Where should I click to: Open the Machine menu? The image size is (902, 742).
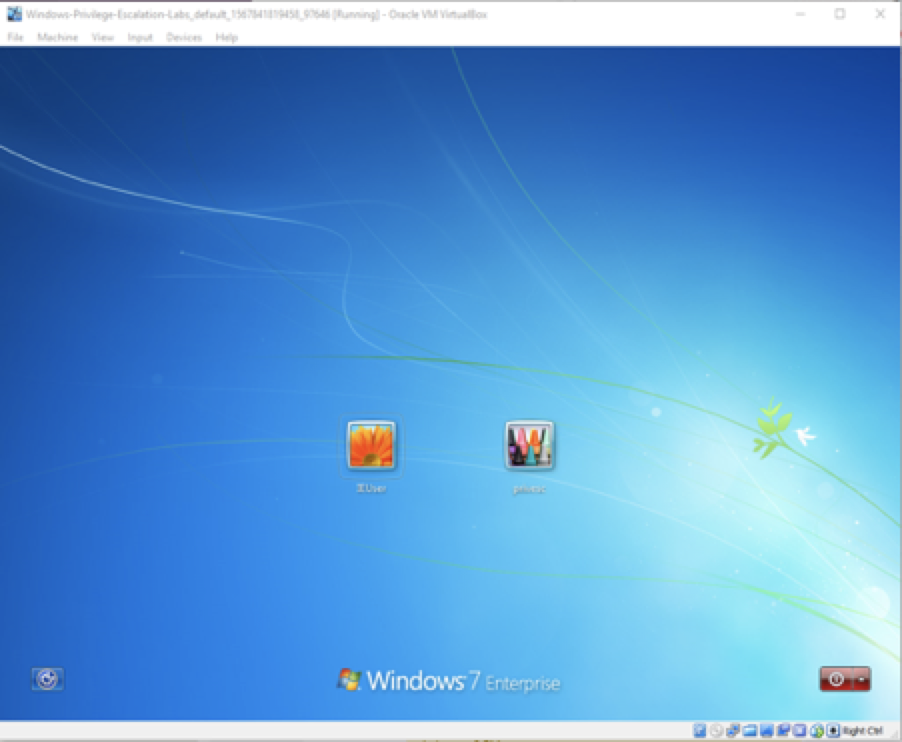(x=58, y=37)
